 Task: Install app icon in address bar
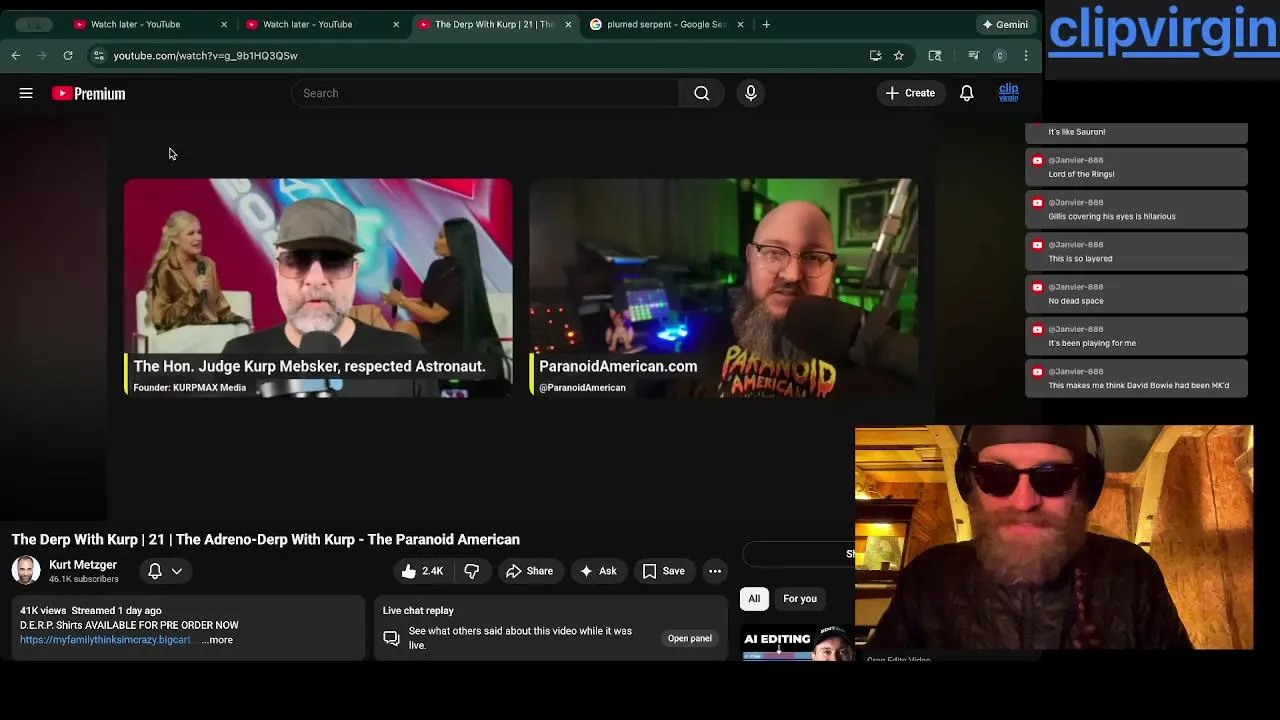click(x=875, y=56)
